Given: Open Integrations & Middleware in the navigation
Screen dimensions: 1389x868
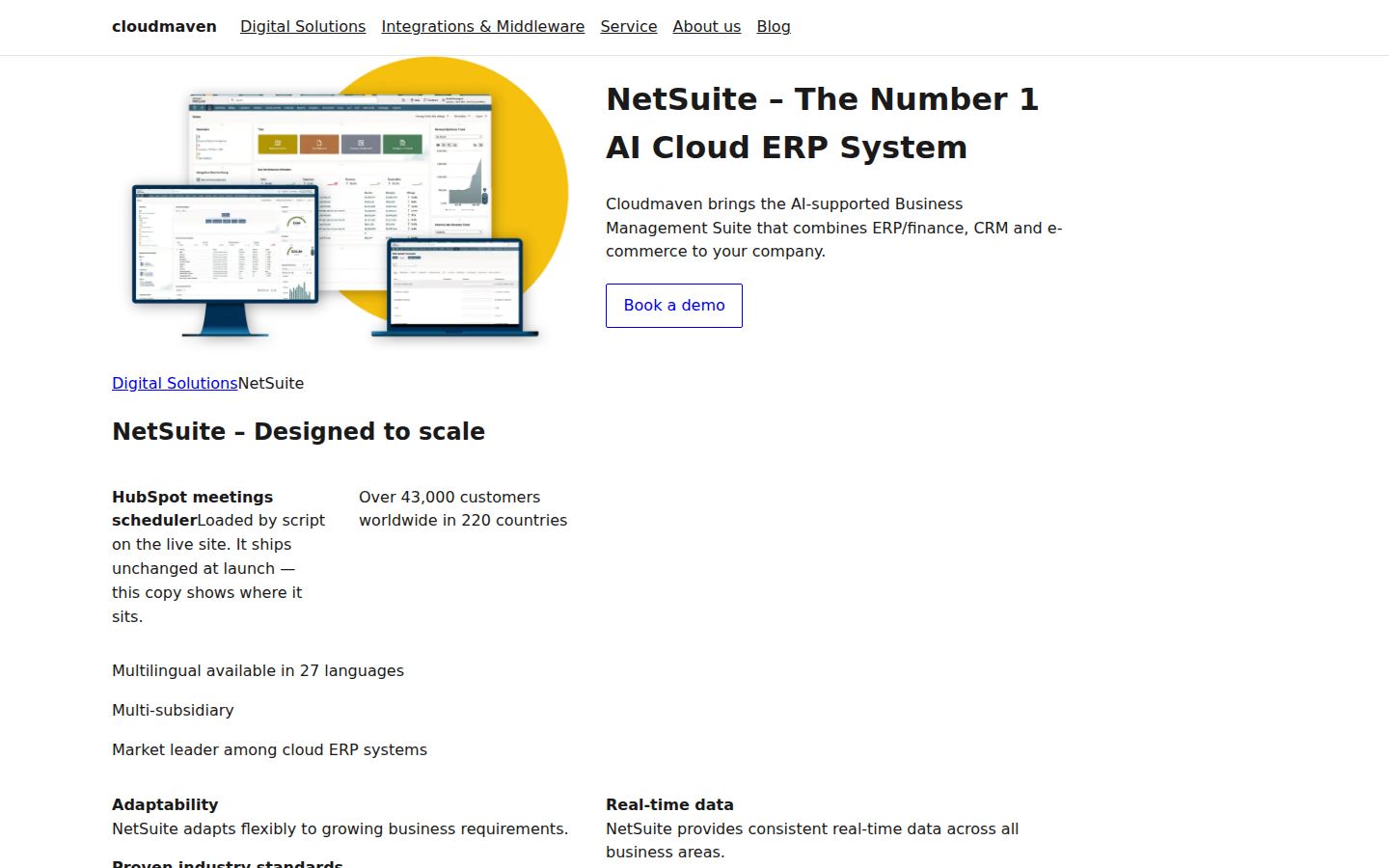Looking at the screenshot, I should (482, 27).
